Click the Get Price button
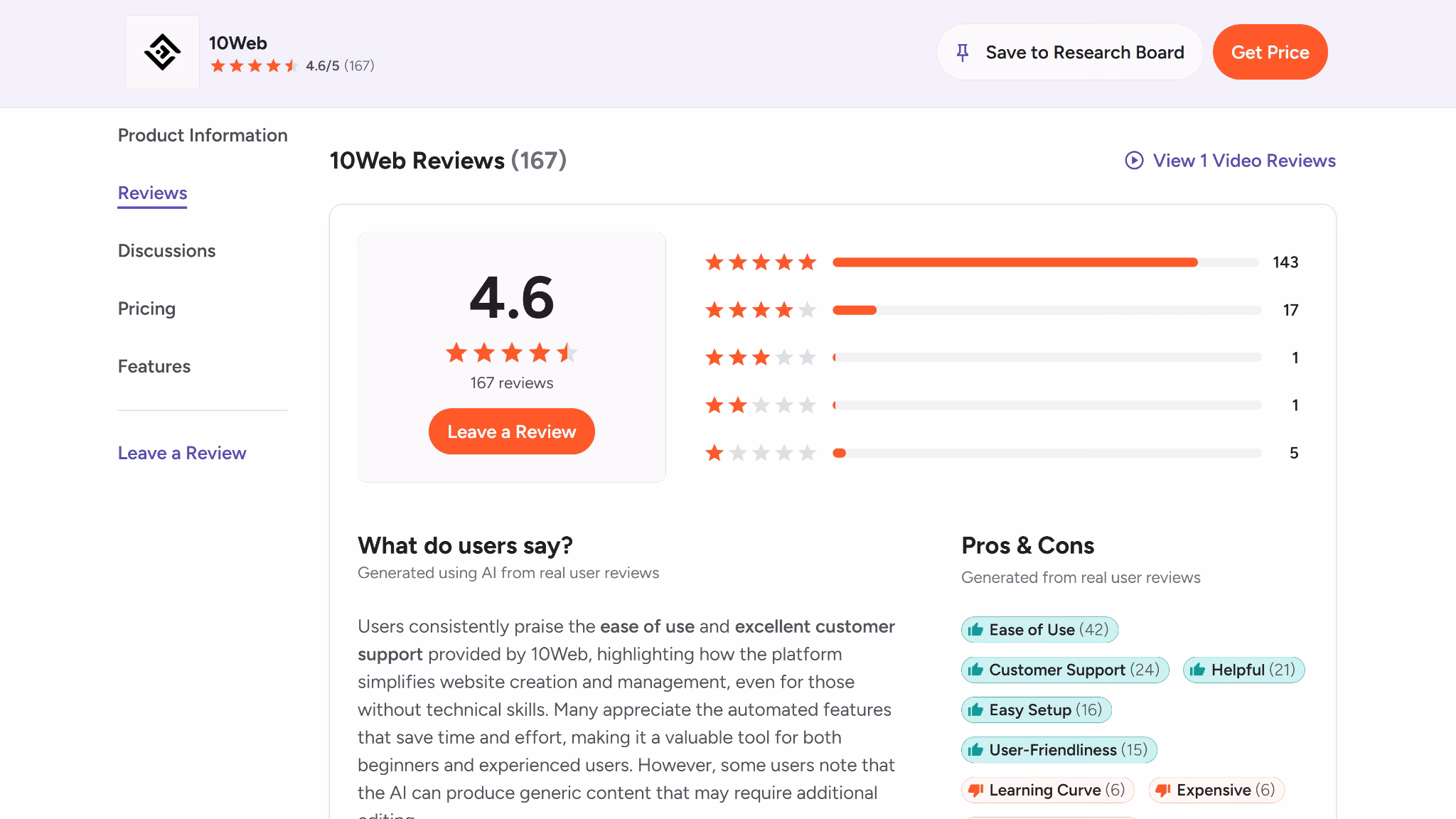 [x=1270, y=52]
